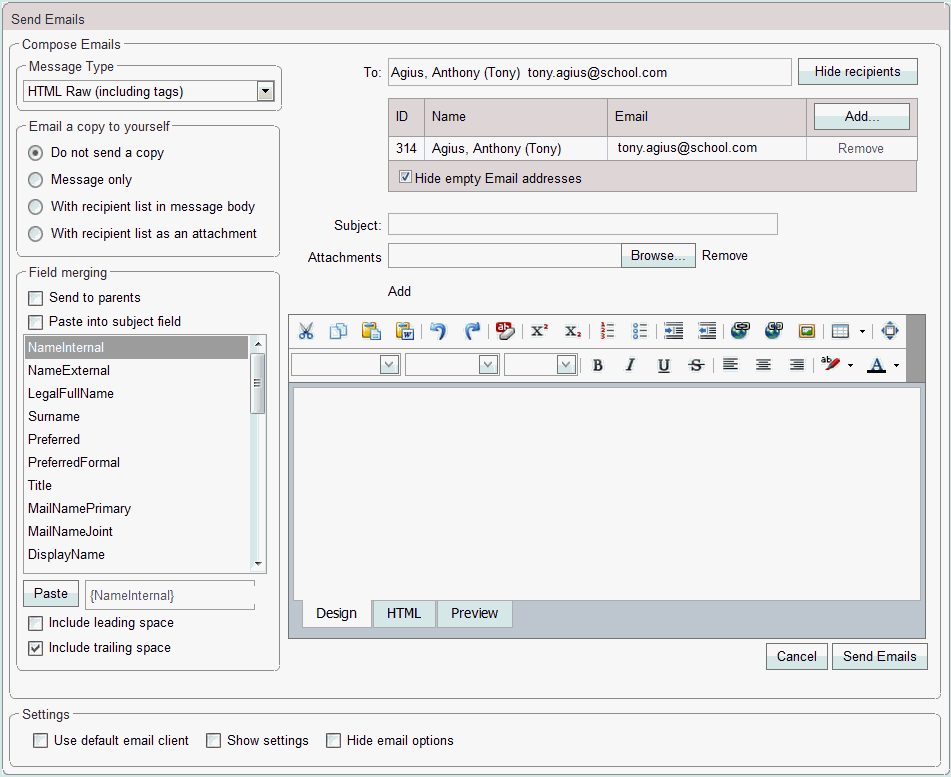The height and width of the screenshot is (777, 951).
Task: Enable 'Show settings' checkbox
Action: [213, 741]
